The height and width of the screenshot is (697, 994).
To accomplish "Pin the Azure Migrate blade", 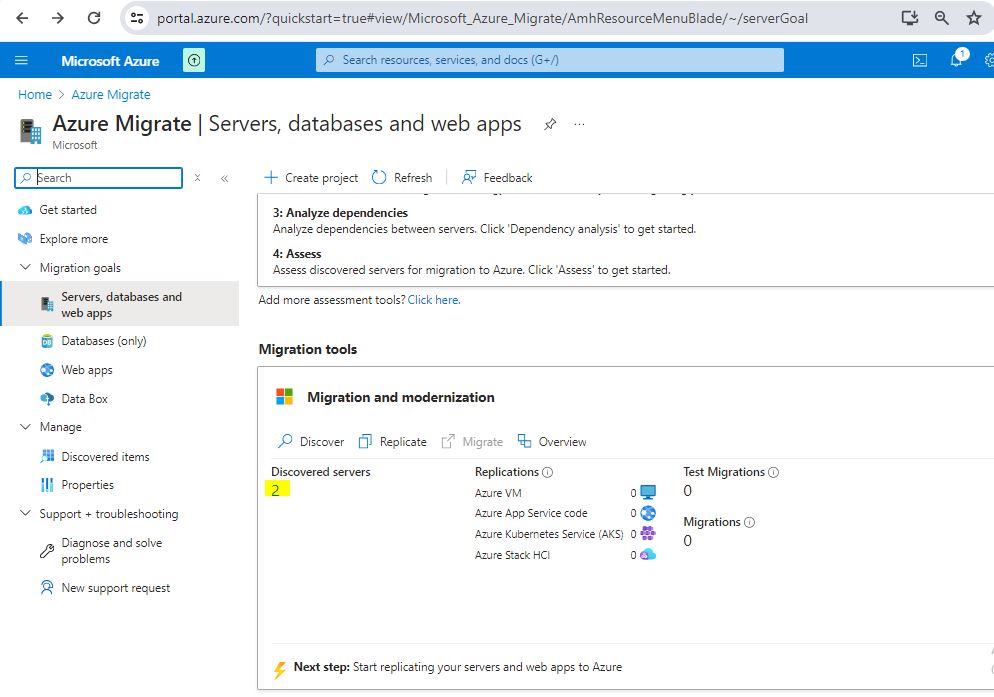I will point(549,125).
